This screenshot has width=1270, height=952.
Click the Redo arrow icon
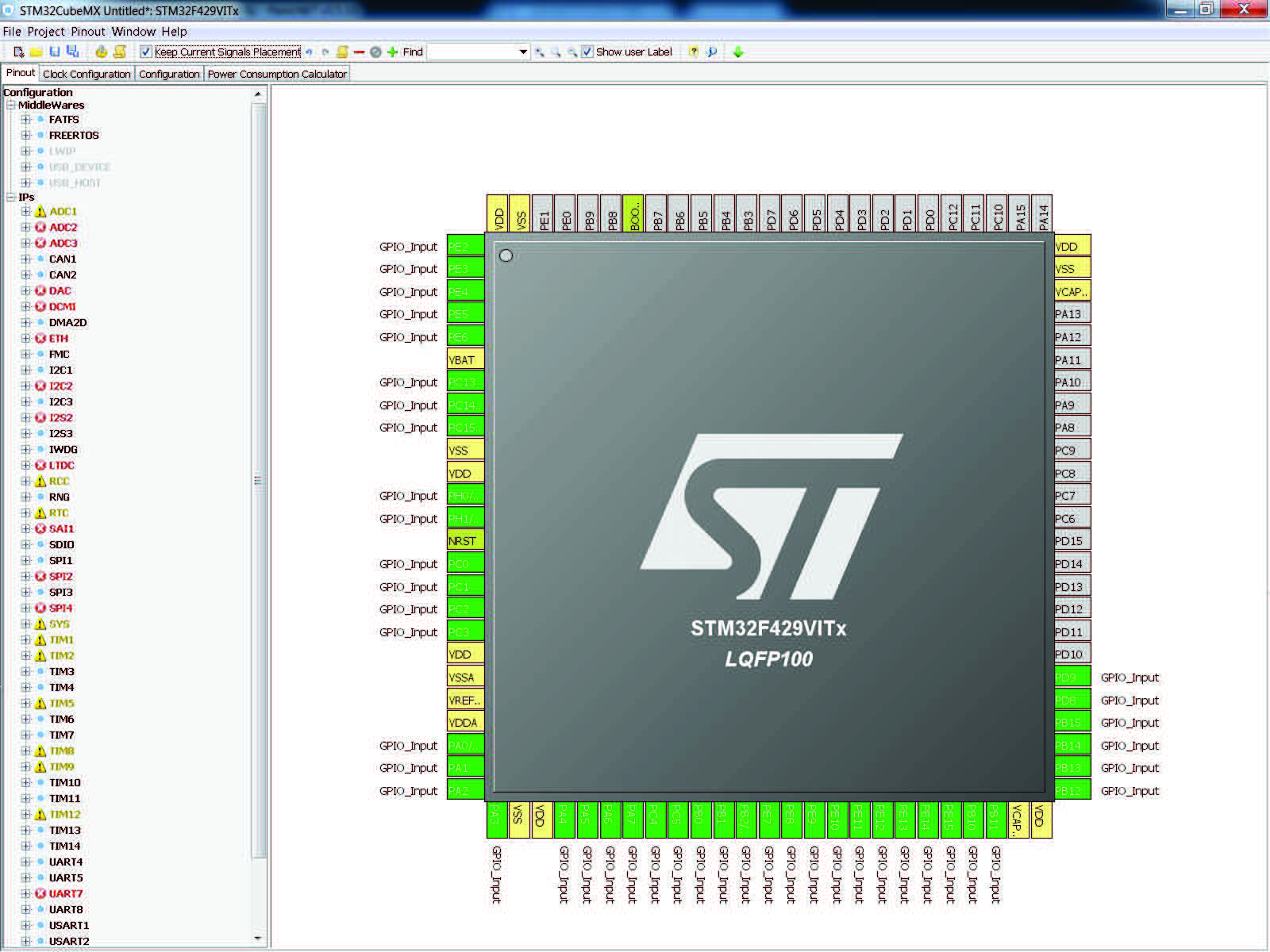(x=325, y=52)
